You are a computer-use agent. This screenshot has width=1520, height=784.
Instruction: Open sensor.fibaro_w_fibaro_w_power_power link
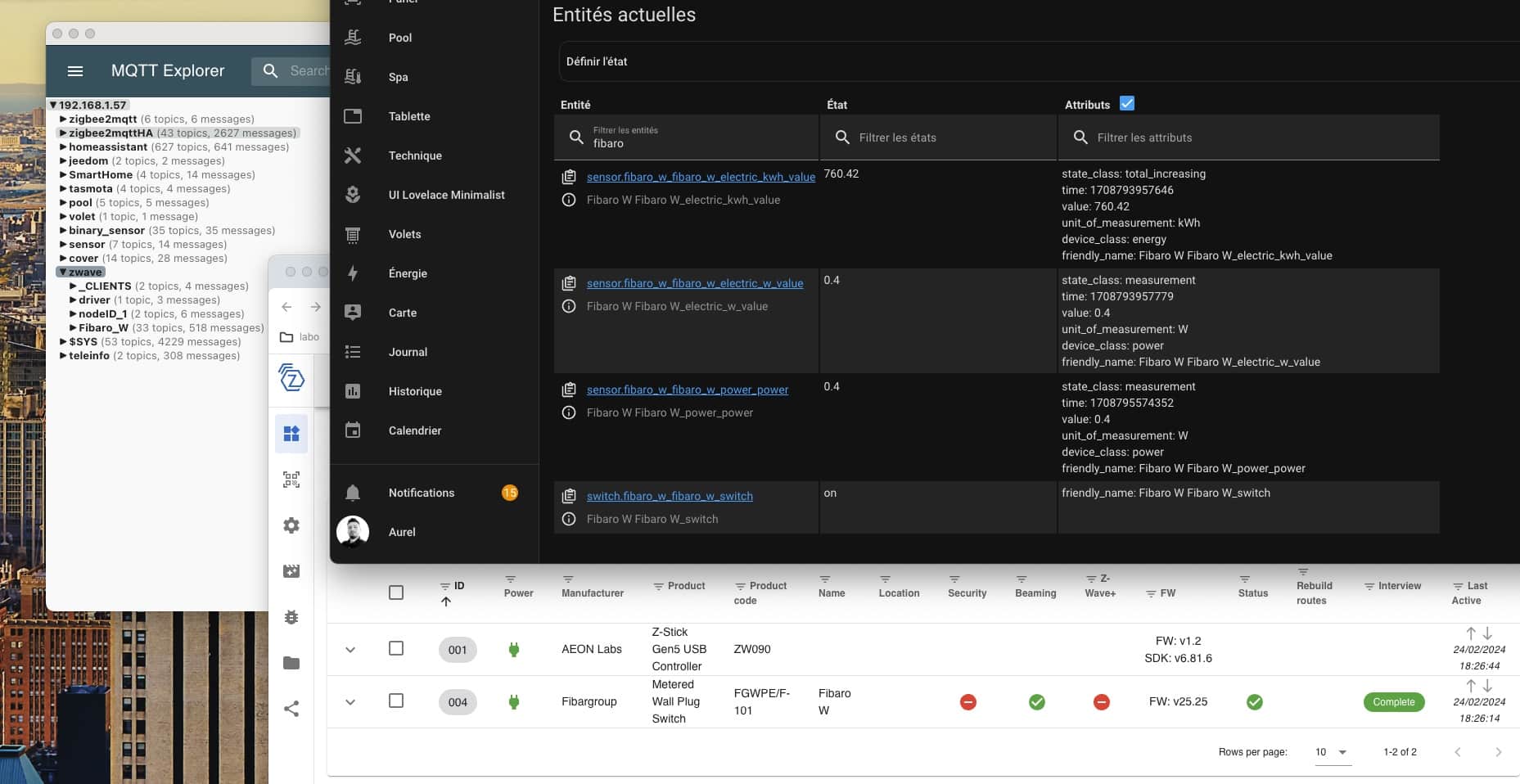(x=688, y=390)
